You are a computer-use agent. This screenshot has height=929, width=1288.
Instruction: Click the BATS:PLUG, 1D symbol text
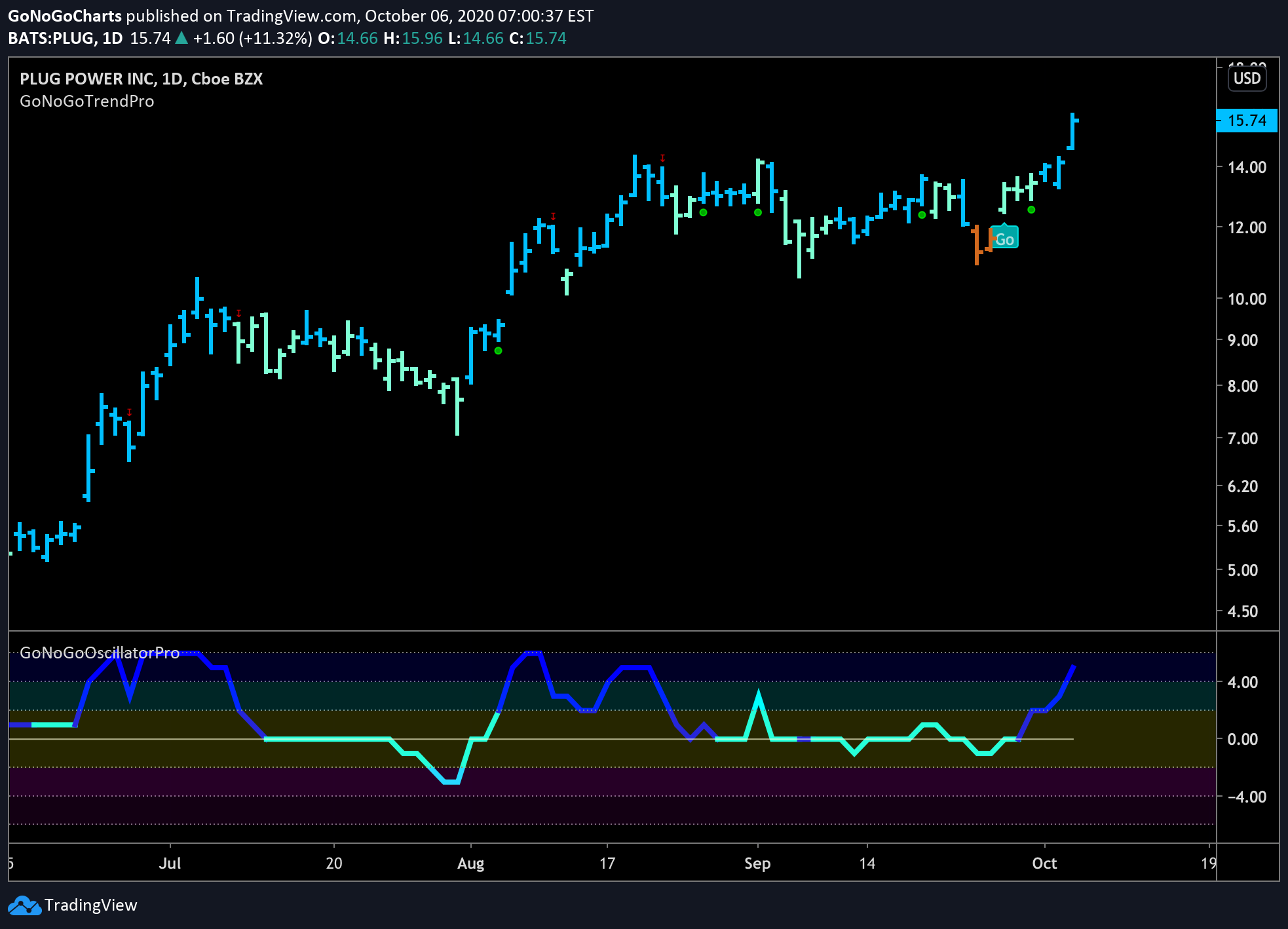point(66,38)
